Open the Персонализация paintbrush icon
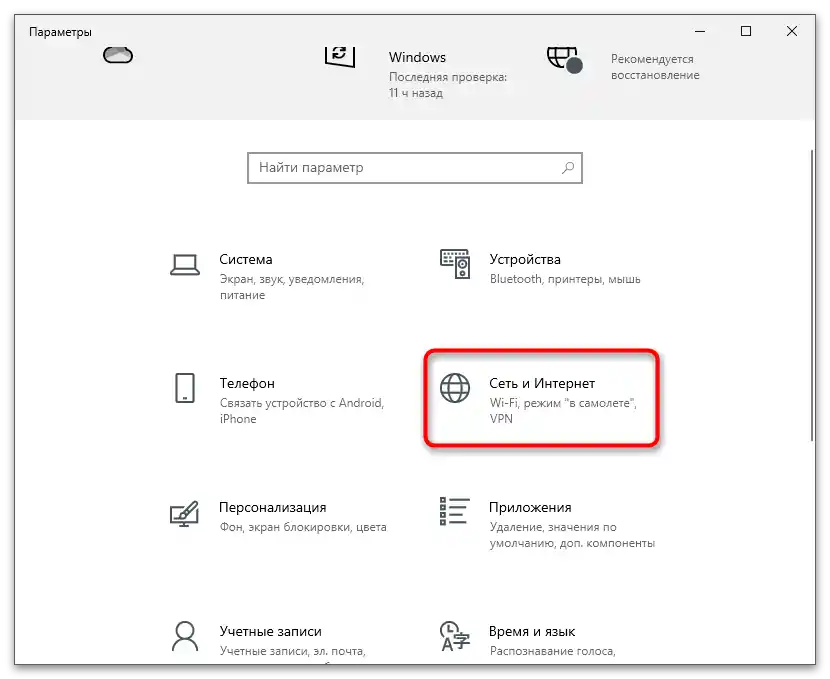830x679 pixels. pos(184,513)
